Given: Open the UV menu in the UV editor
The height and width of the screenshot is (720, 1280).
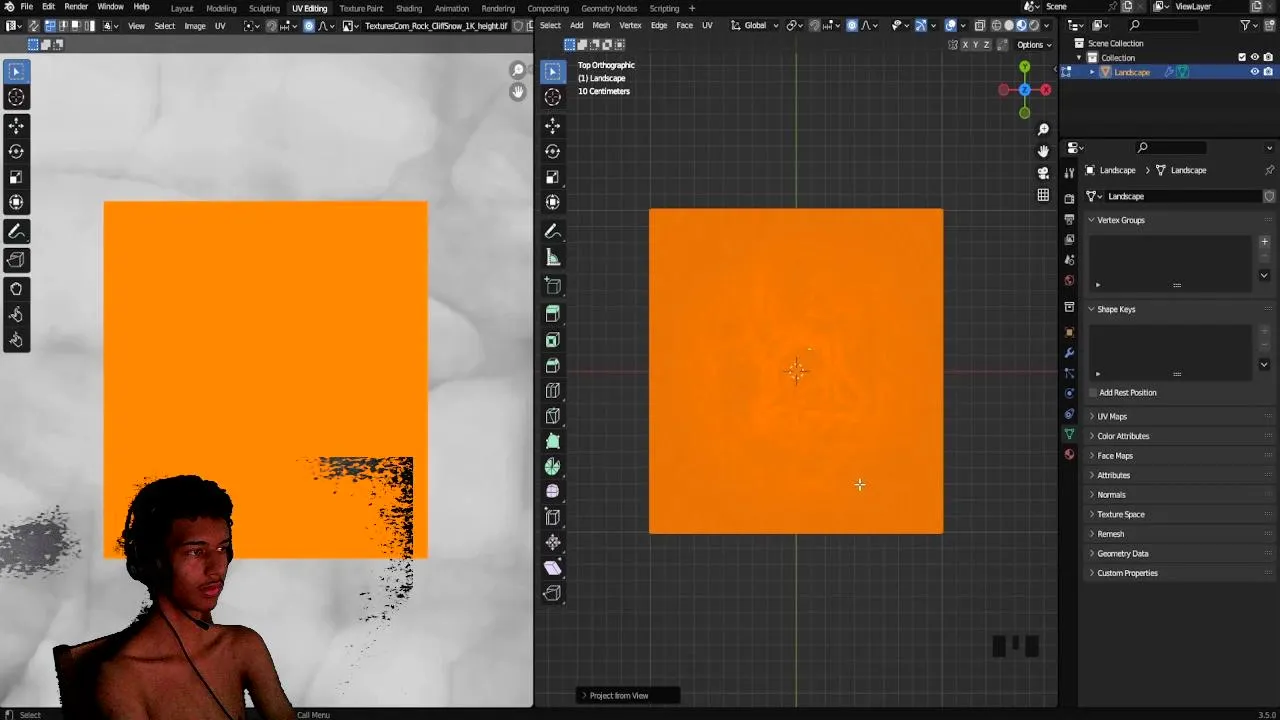Looking at the screenshot, I should coord(220,25).
